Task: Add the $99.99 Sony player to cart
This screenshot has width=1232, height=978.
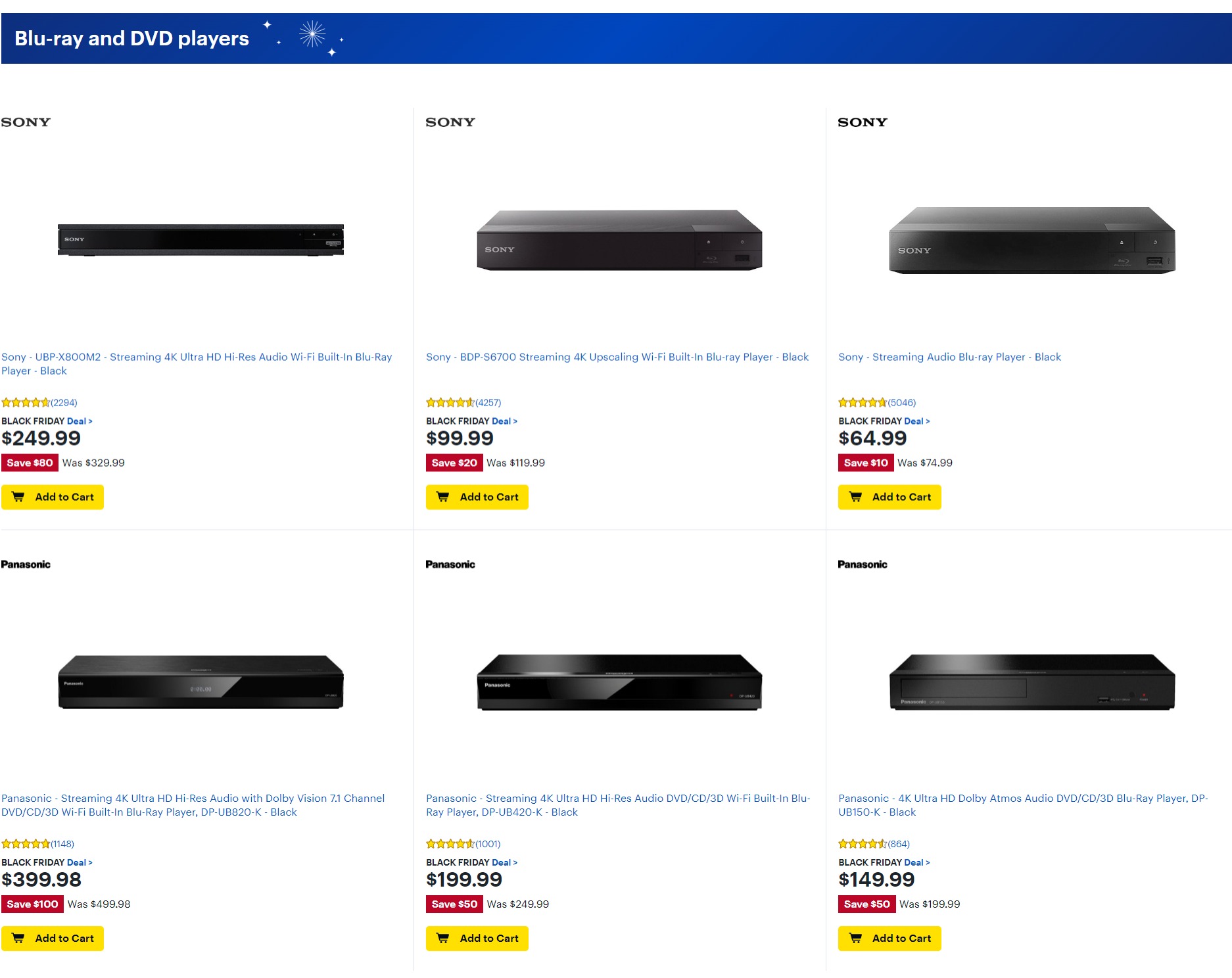Action: click(x=477, y=497)
